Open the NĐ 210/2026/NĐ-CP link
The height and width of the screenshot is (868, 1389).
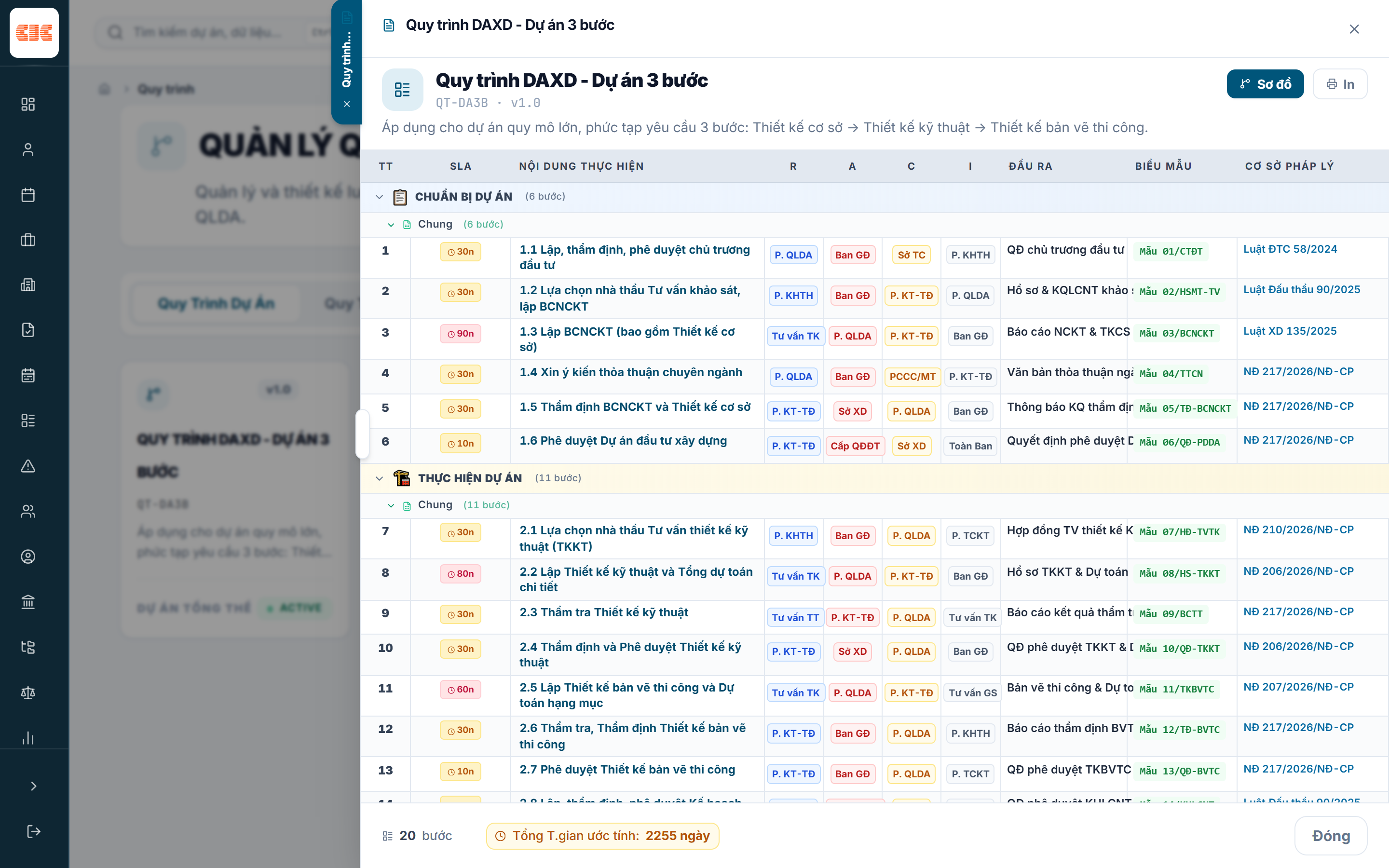pos(1298,530)
